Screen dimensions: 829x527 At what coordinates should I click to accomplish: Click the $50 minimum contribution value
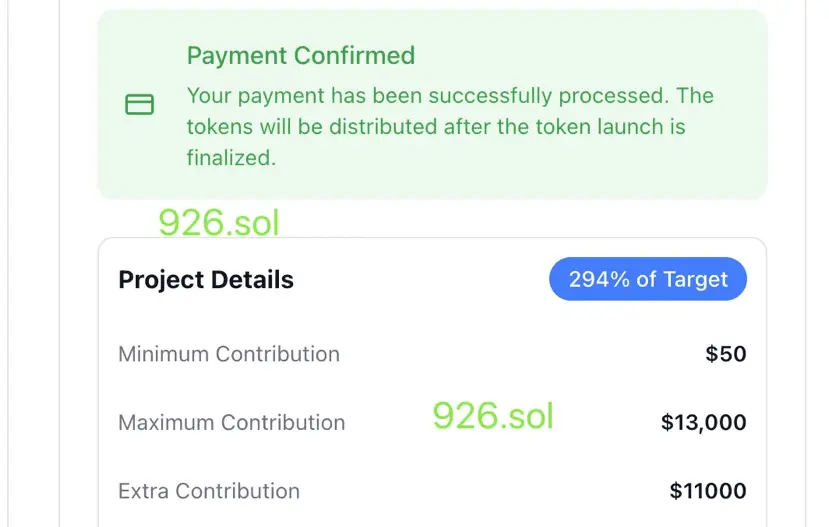(x=726, y=354)
